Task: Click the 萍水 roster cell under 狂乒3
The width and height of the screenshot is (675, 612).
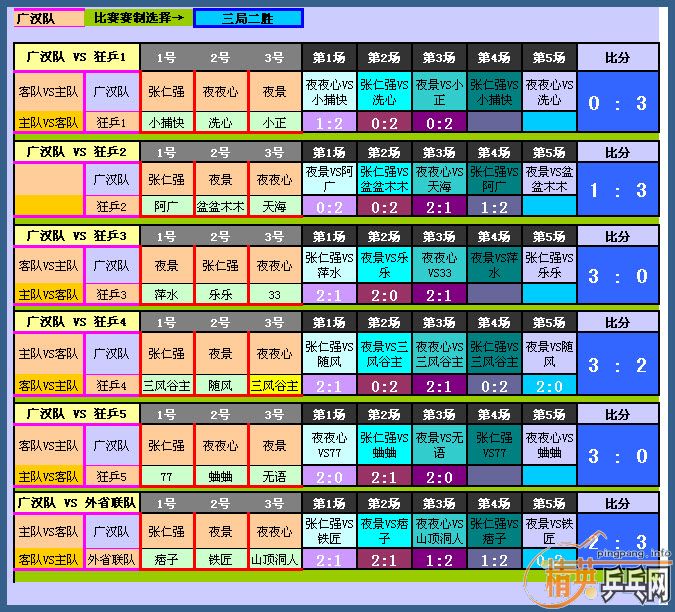Action: pyautogui.click(x=167, y=294)
